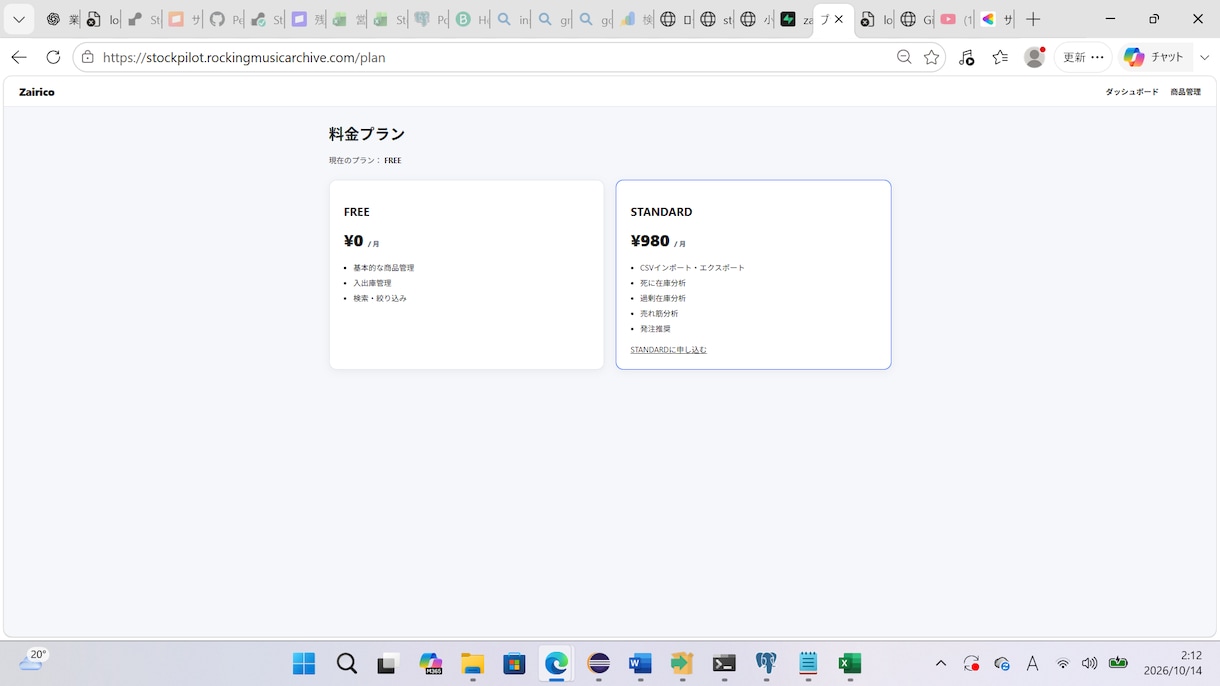The image size is (1220, 686).
Task: View site information lock icon
Action: pyautogui.click(x=88, y=57)
